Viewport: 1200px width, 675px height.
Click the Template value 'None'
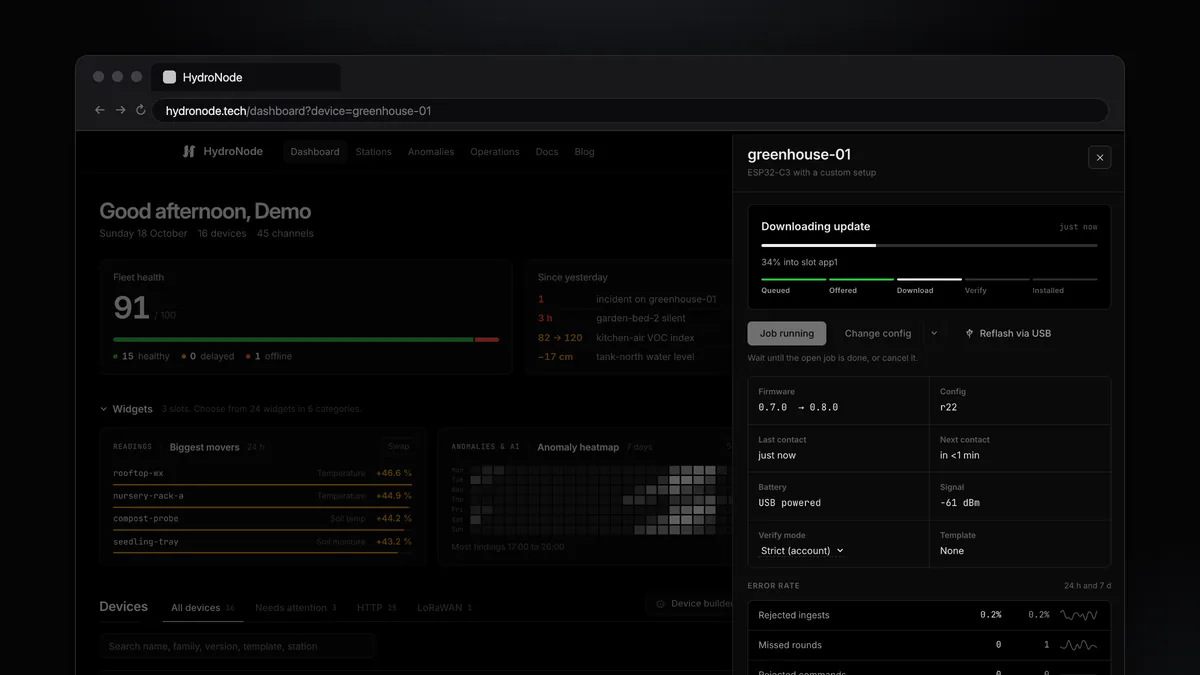tap(952, 551)
